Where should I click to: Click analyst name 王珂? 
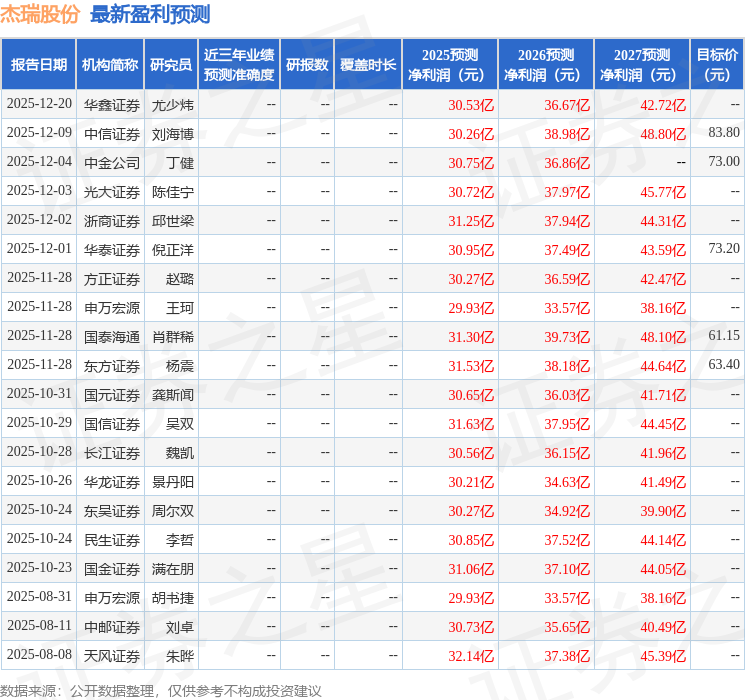180,308
